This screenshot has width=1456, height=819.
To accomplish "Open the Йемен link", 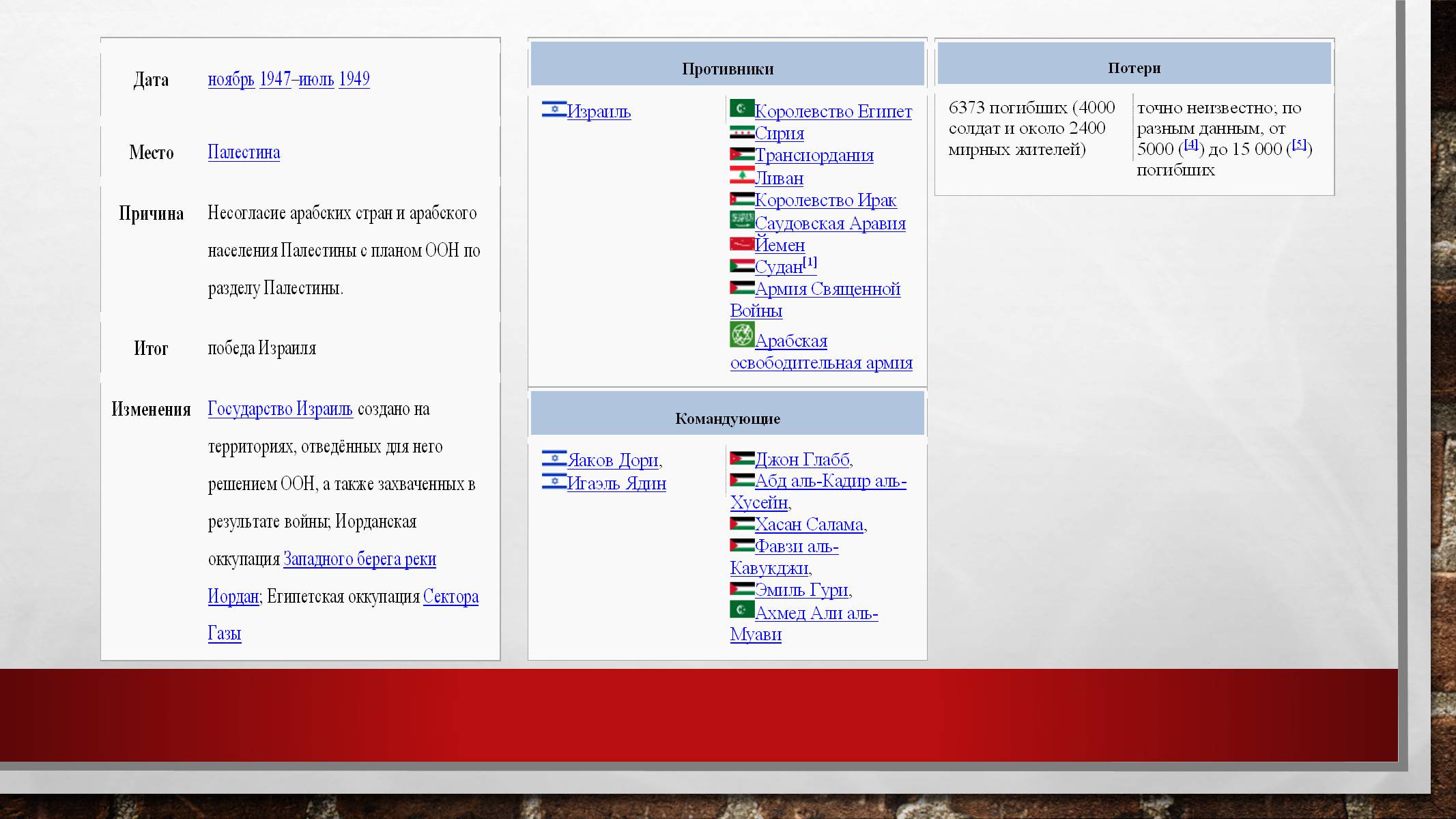I will point(780,245).
